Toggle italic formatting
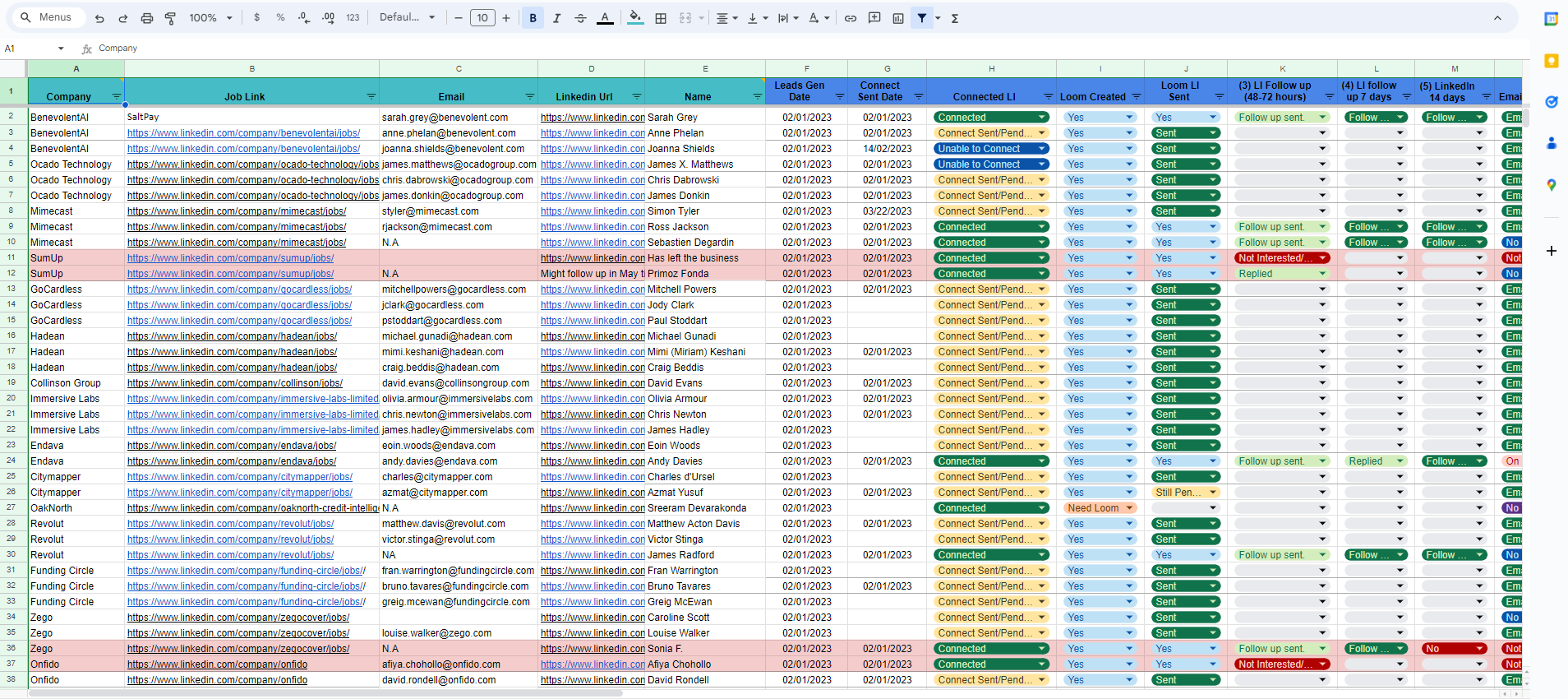 click(556, 18)
